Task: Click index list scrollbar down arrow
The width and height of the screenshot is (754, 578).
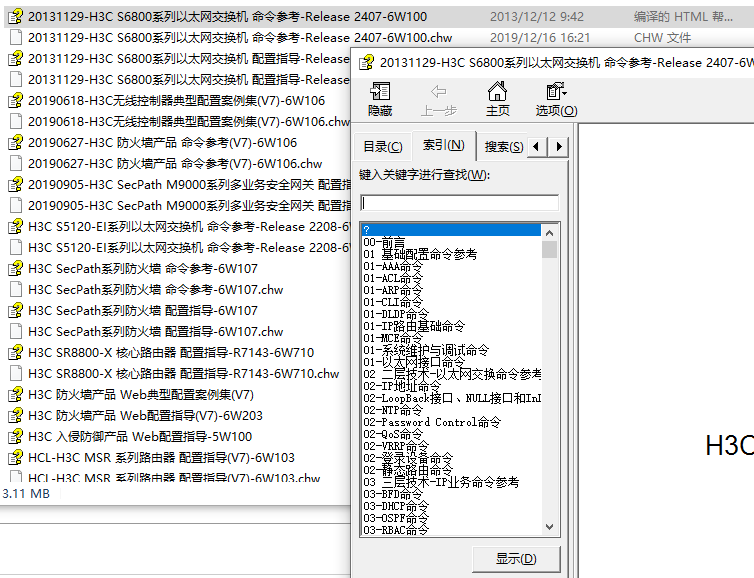Action: point(549,527)
